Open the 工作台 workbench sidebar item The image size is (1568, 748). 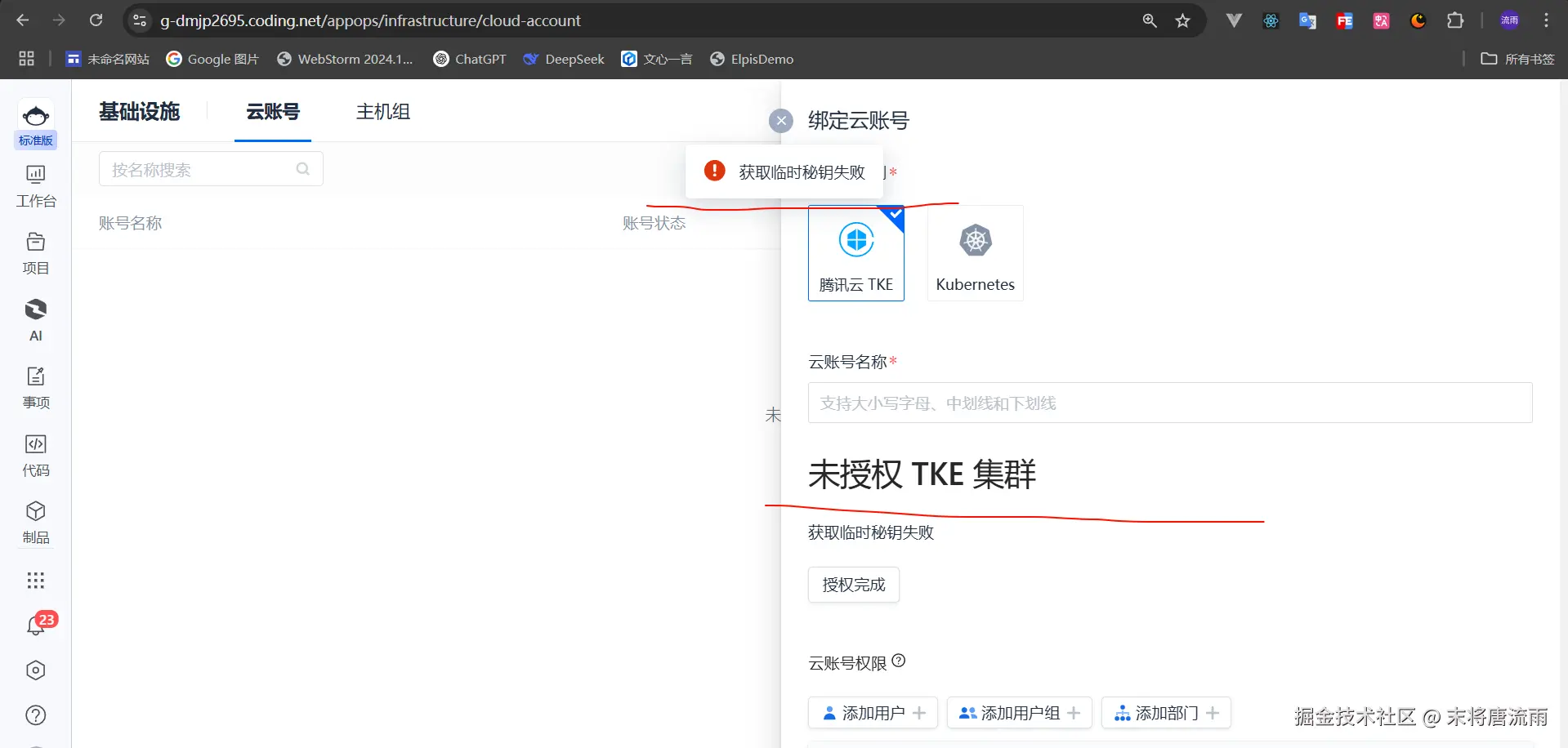pyautogui.click(x=35, y=186)
